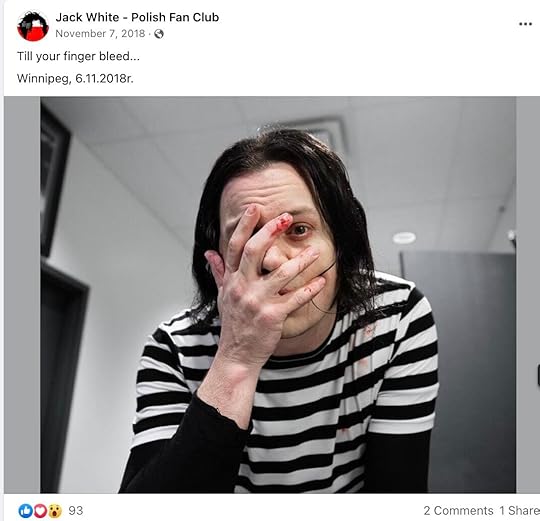Image resolution: width=540 pixels, height=521 pixels.
Task: Click the right gray margin beside the photo
Action: 528,295
